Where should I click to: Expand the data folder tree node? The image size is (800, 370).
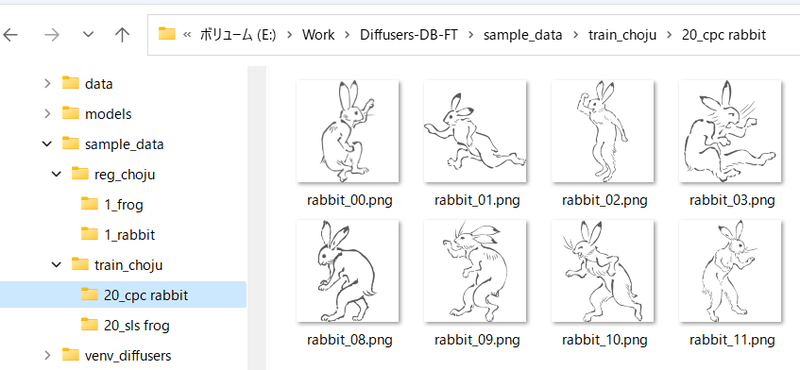click(x=47, y=83)
